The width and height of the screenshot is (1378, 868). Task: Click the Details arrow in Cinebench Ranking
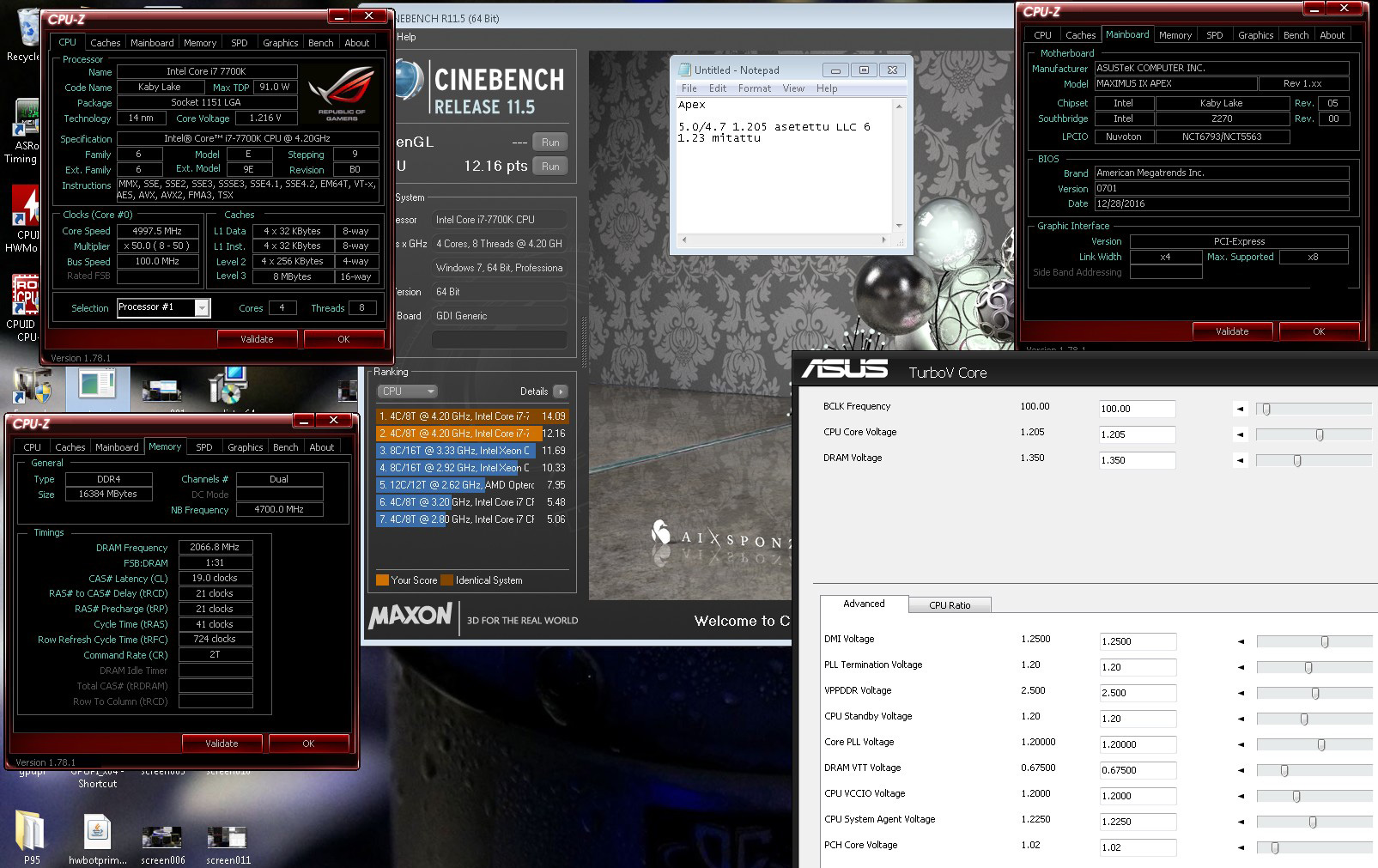pyautogui.click(x=560, y=392)
